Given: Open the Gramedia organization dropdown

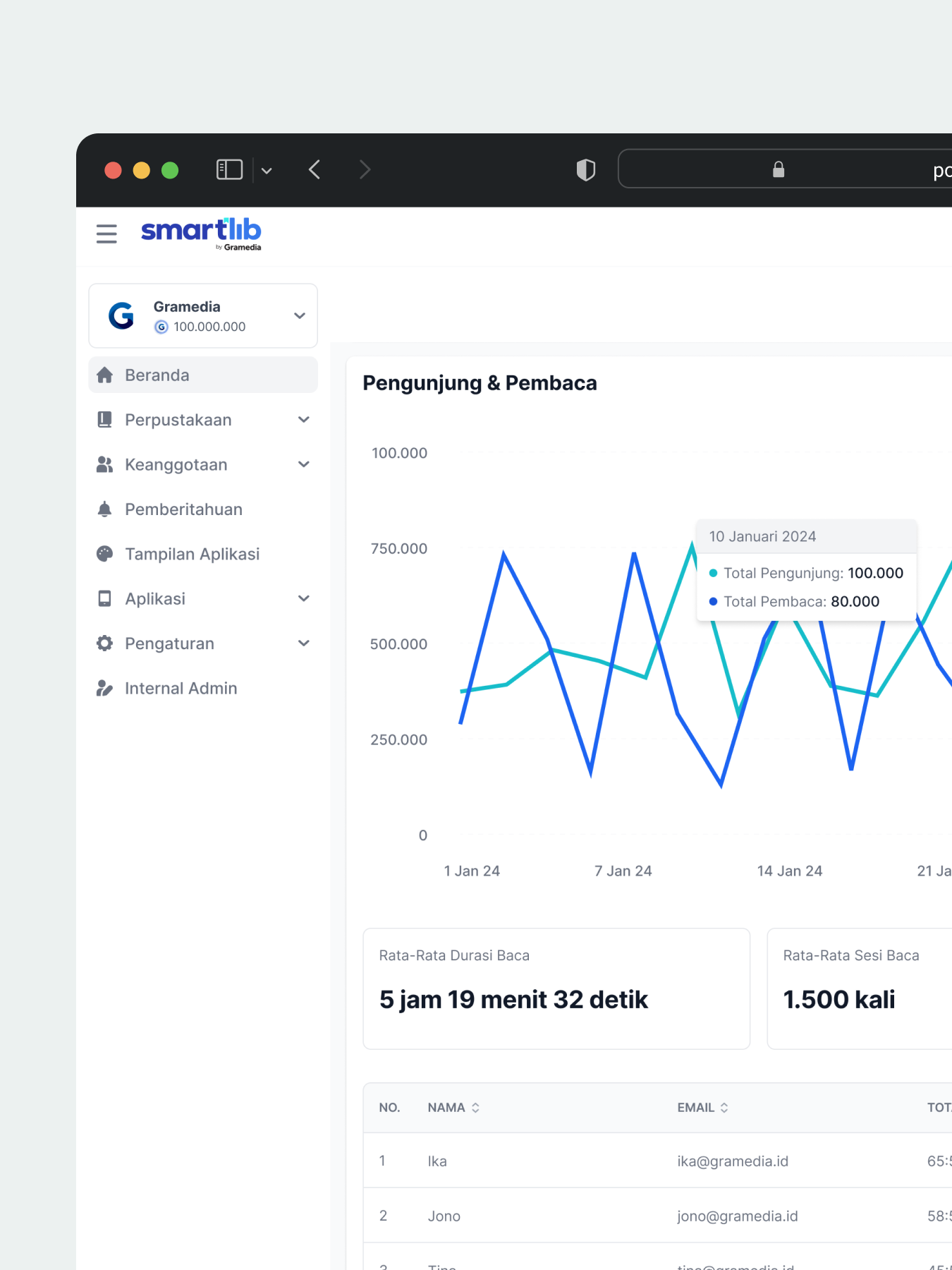Looking at the screenshot, I should pyautogui.click(x=203, y=316).
